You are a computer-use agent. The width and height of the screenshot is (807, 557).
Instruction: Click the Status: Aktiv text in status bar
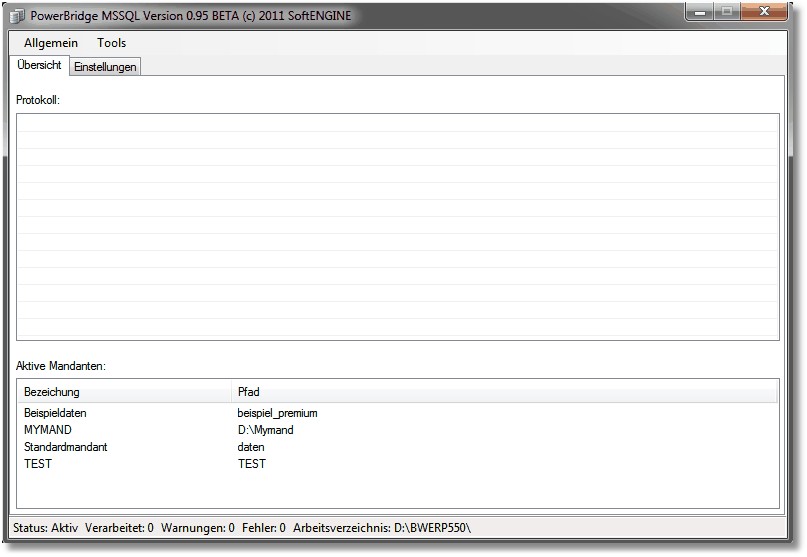tap(45, 527)
